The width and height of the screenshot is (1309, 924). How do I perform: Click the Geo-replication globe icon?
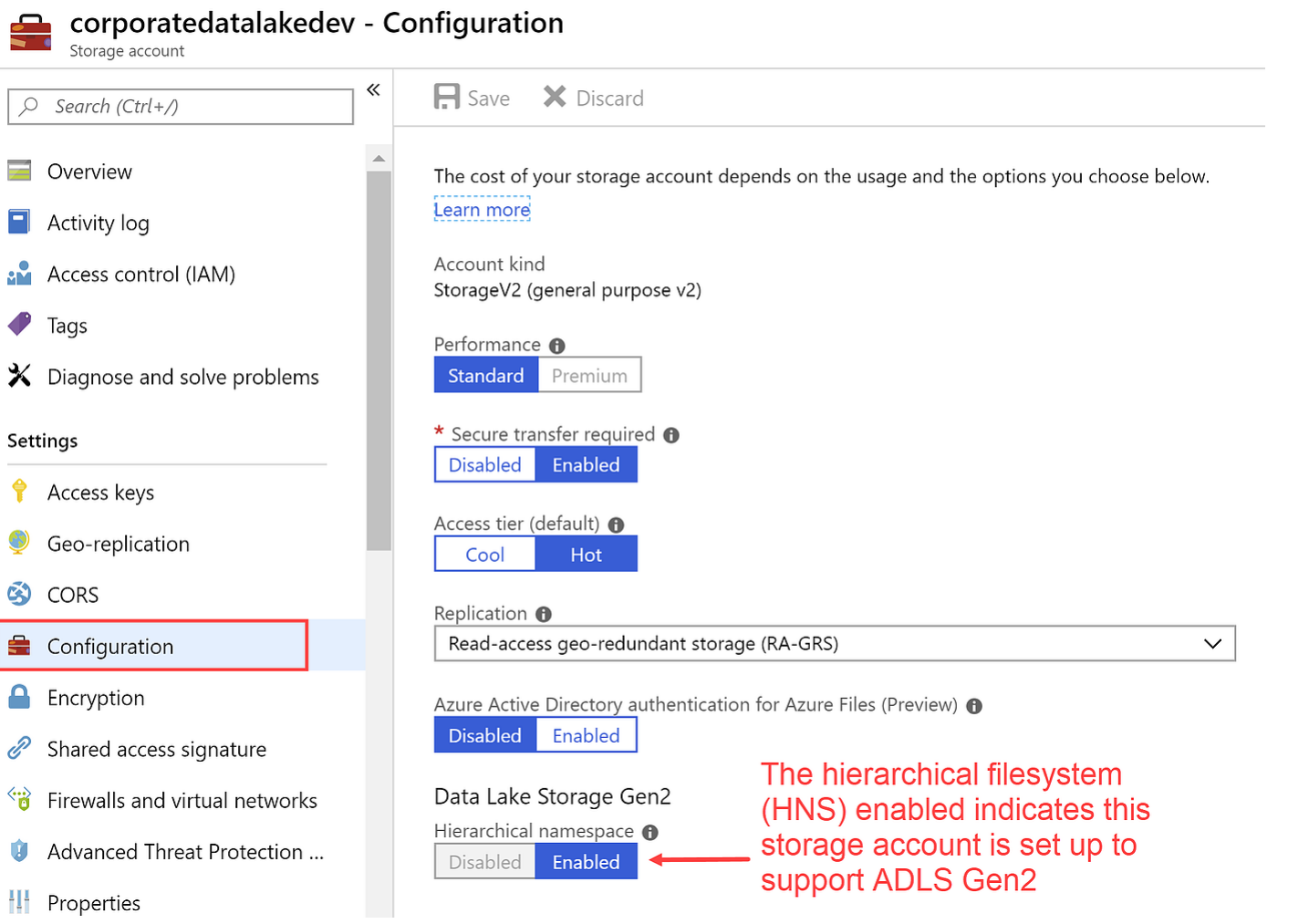[x=19, y=542]
